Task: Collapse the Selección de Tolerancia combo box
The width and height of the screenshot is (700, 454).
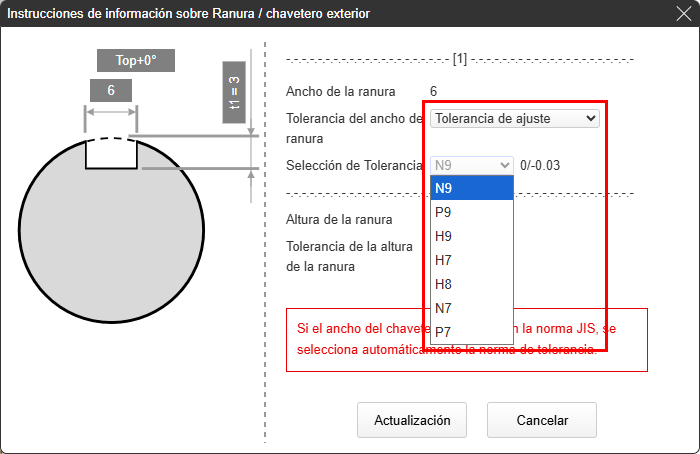Action: (x=473, y=164)
